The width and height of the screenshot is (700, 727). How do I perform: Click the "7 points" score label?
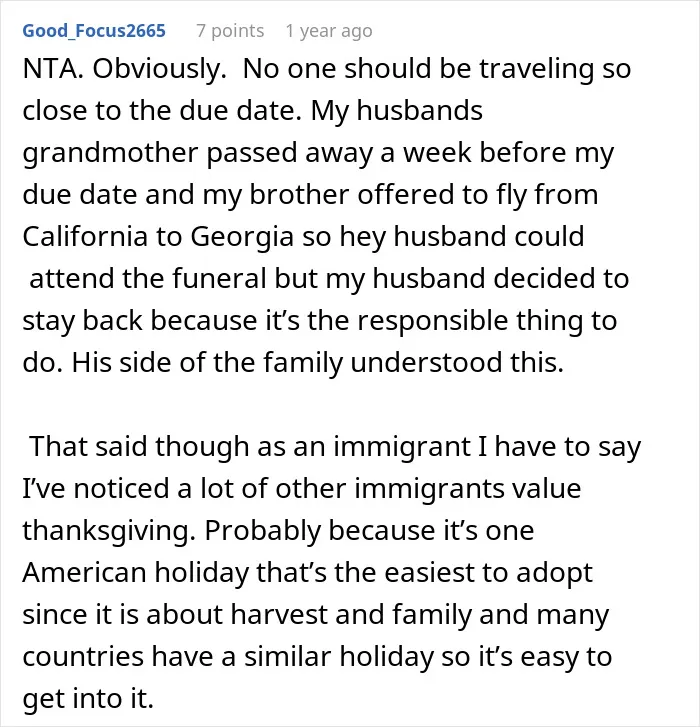click(x=230, y=31)
